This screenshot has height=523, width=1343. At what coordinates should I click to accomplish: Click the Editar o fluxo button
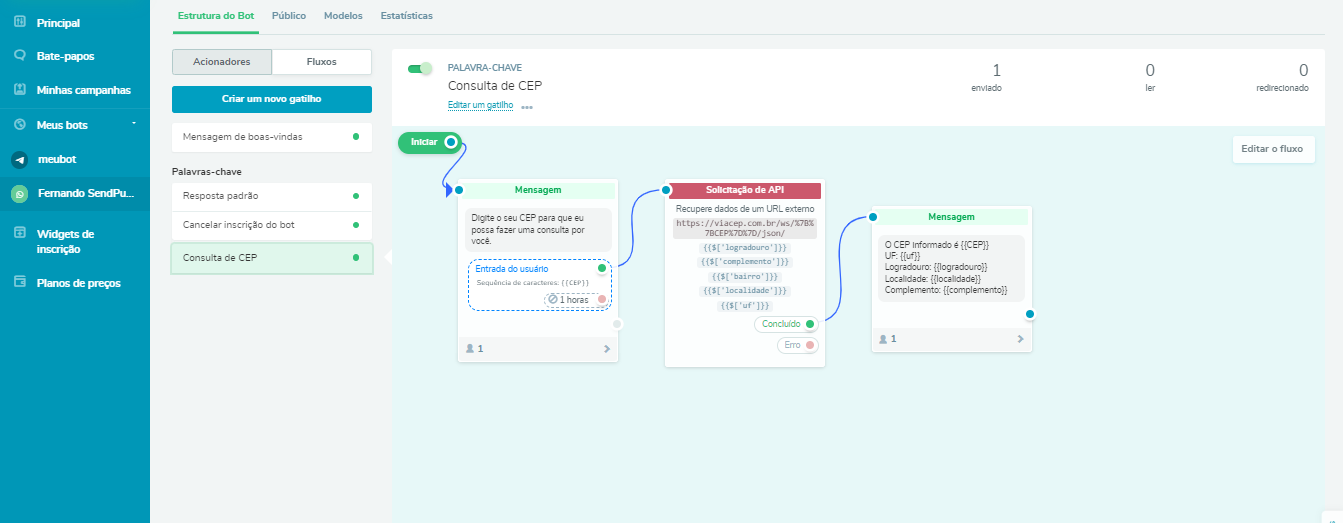[1273, 149]
